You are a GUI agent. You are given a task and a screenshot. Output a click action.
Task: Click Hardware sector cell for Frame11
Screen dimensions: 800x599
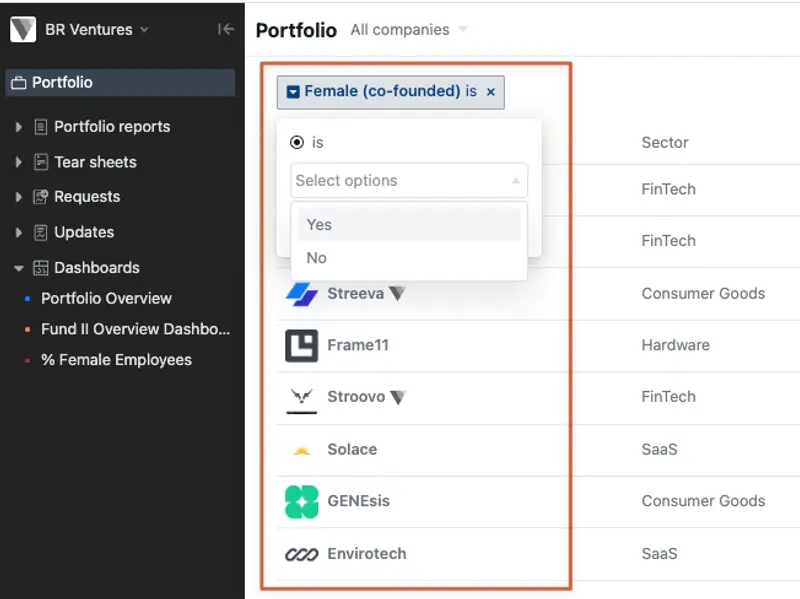tap(676, 345)
